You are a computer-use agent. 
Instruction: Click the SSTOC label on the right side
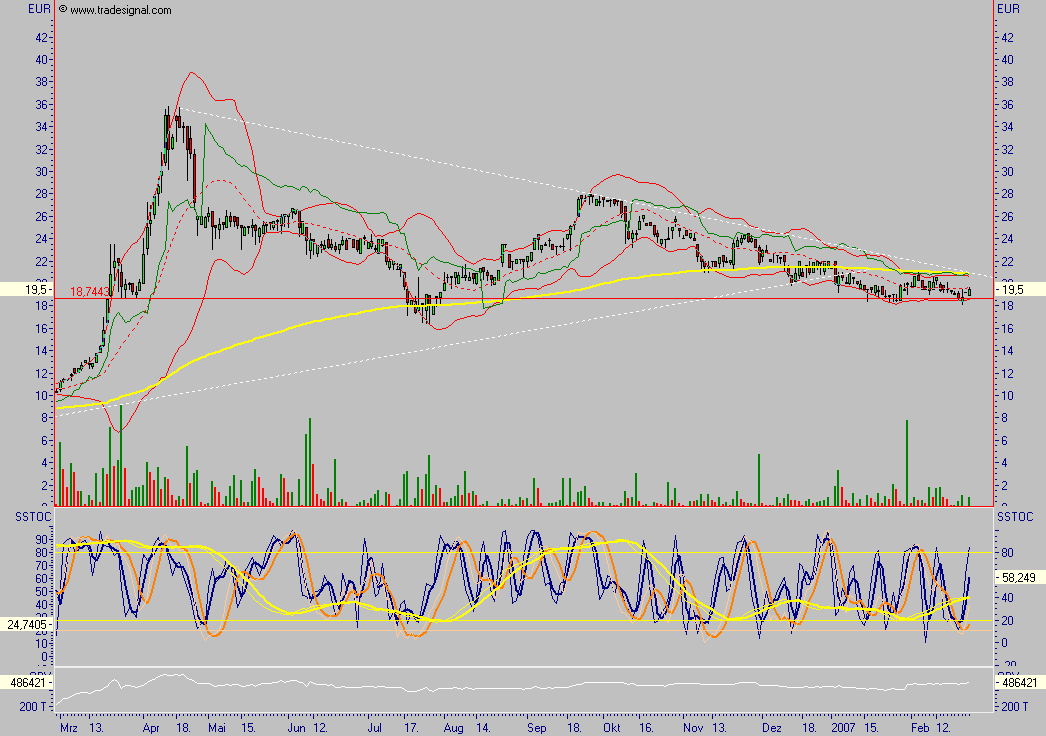pos(1014,515)
